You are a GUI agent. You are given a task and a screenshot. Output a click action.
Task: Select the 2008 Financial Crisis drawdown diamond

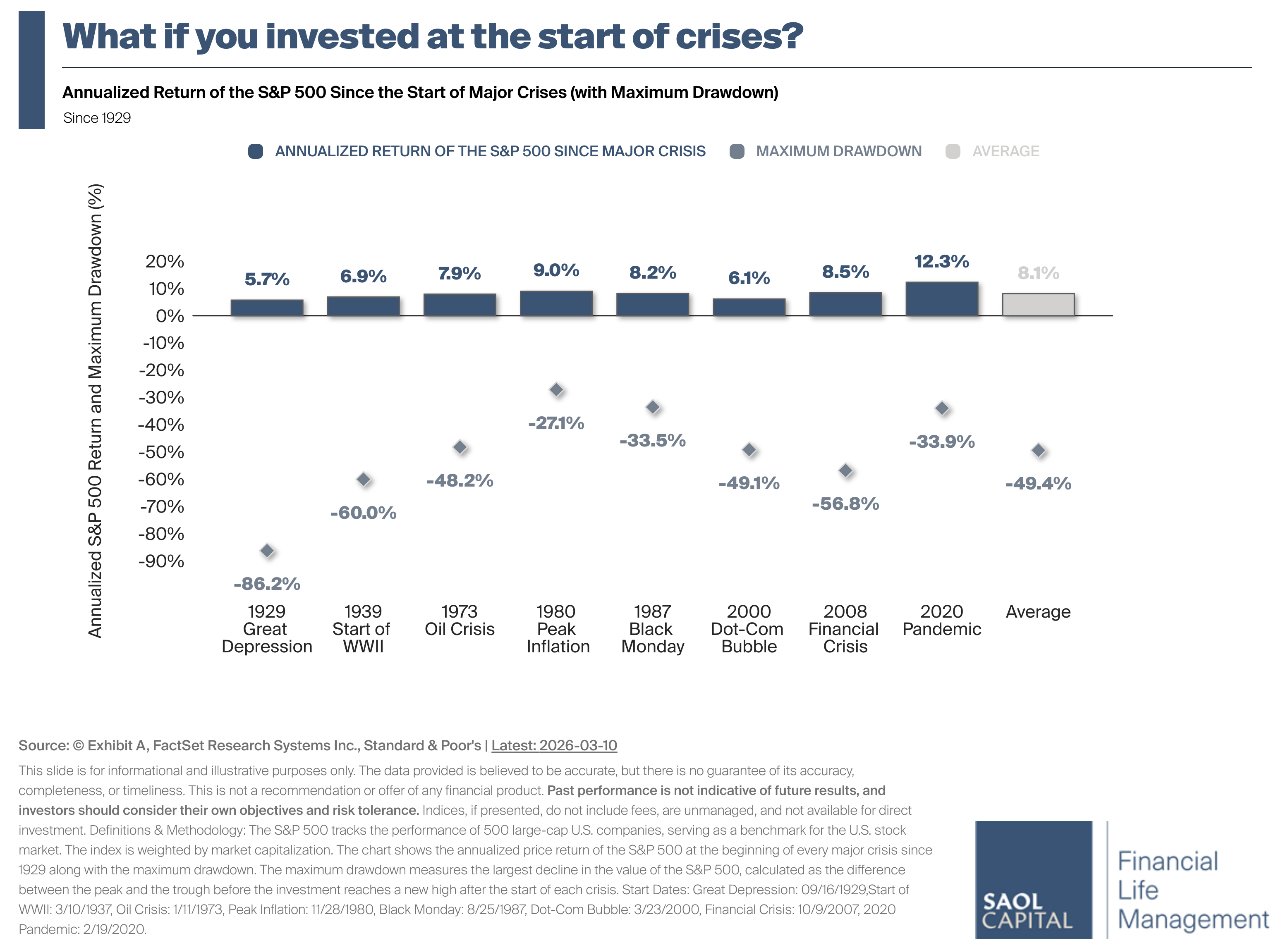pyautogui.click(x=845, y=470)
